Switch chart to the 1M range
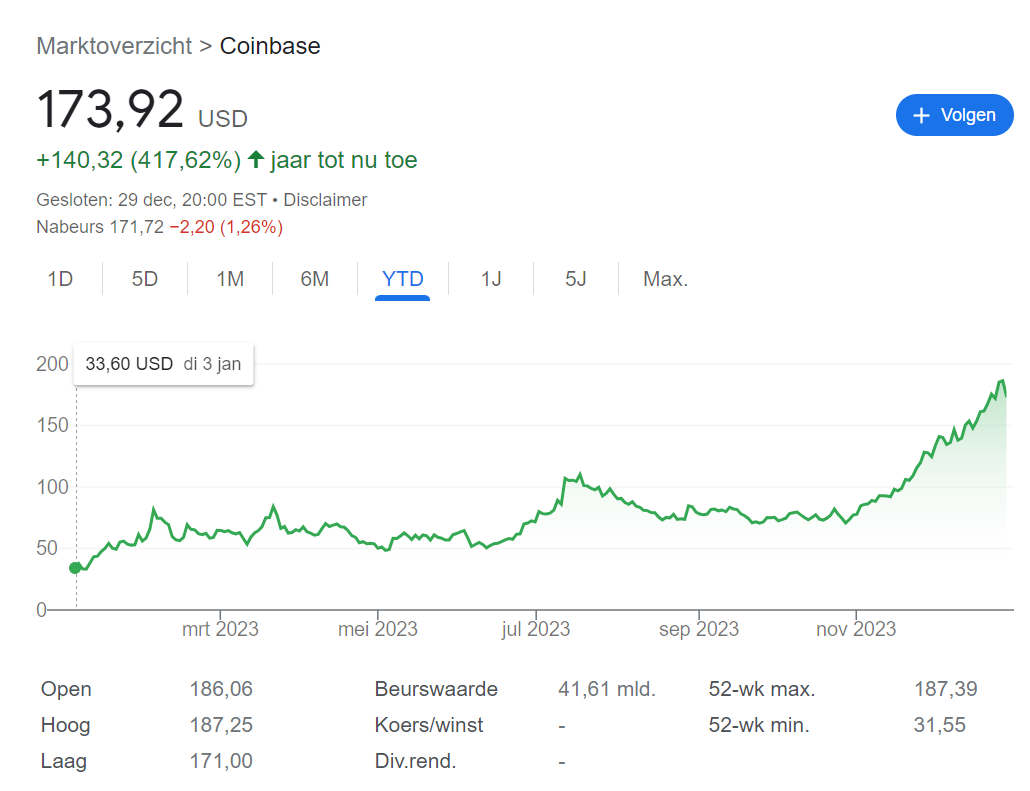This screenshot has height=791, width=1030. (231, 279)
